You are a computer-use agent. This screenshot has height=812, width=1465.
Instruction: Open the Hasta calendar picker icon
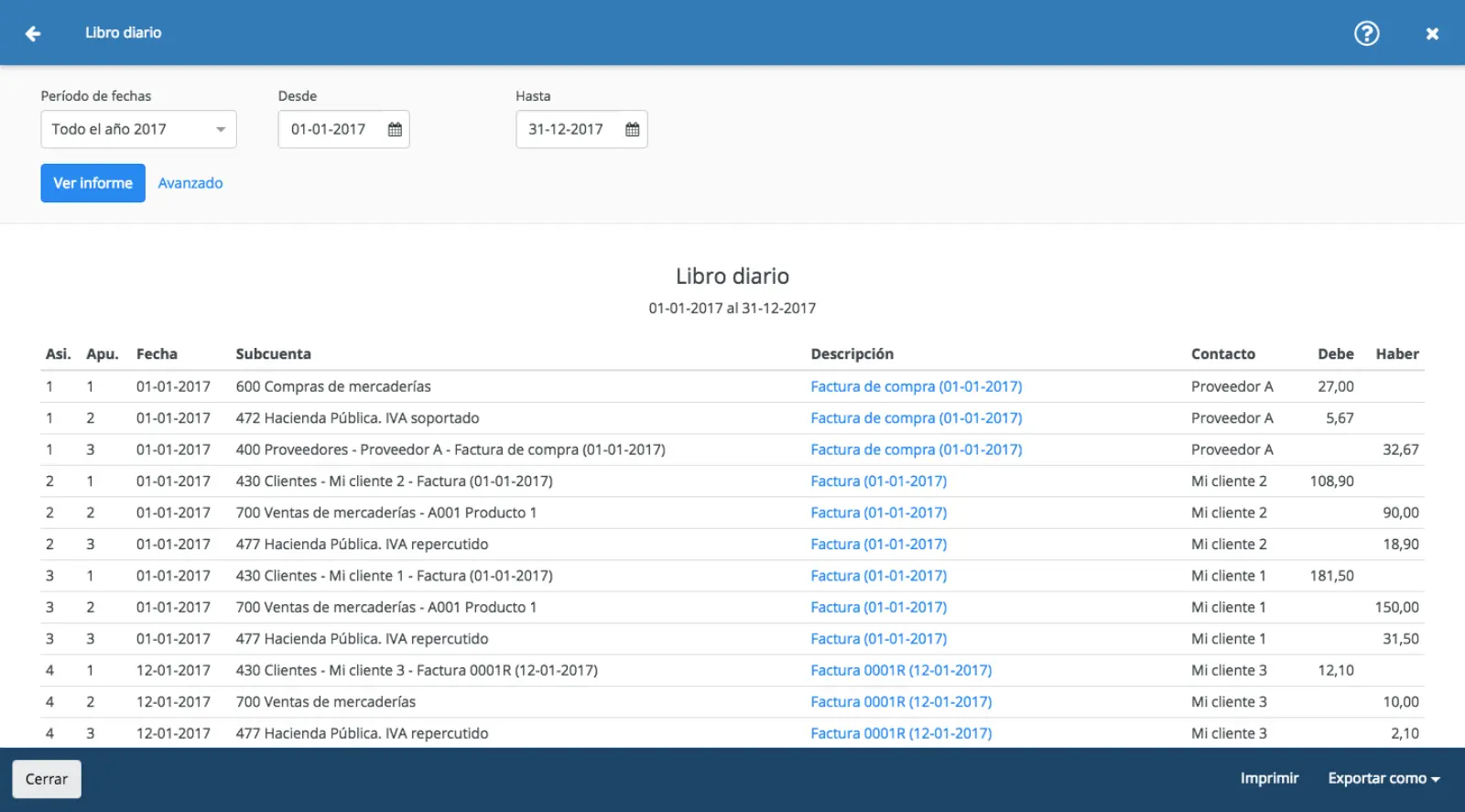coord(632,129)
